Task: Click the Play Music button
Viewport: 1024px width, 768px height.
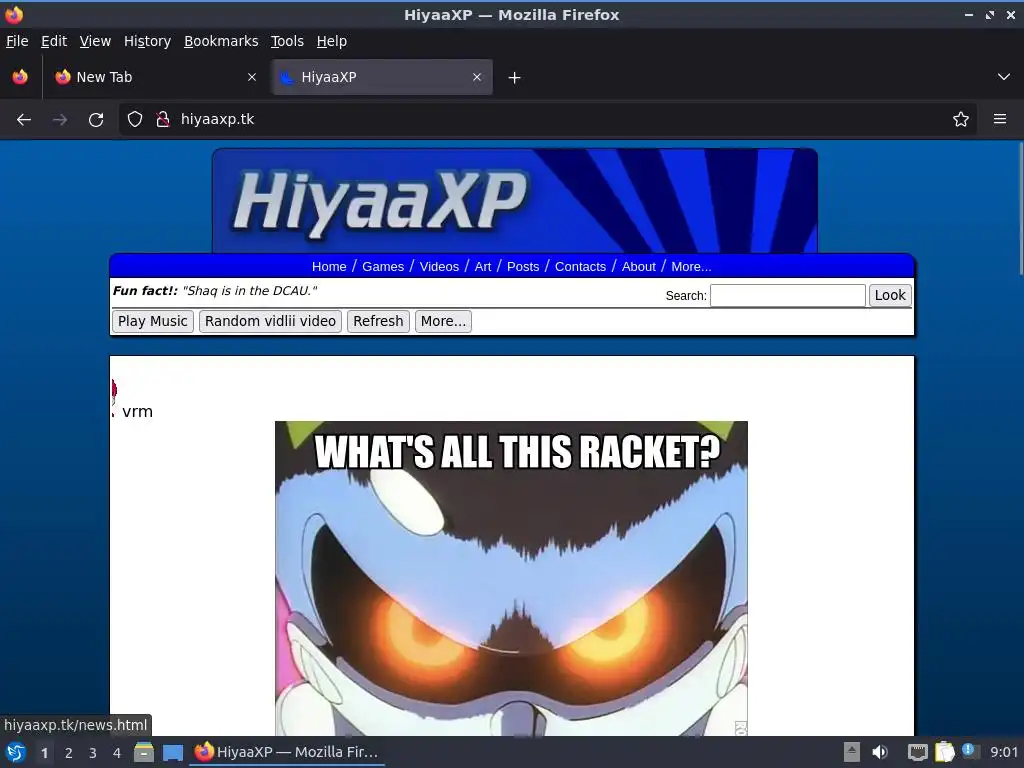Action: [153, 321]
